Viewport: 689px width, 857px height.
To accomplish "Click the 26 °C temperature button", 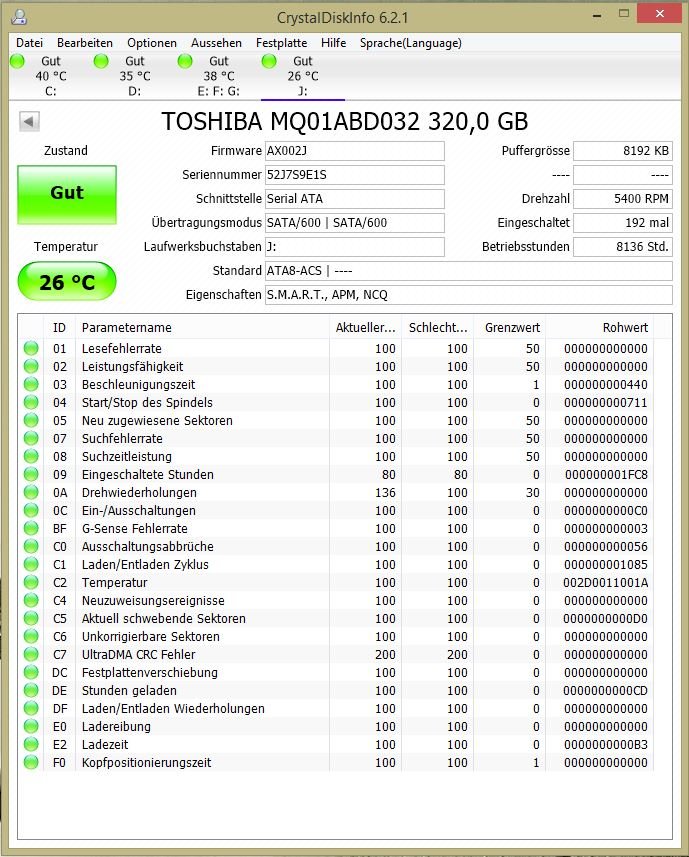I will 67,281.
